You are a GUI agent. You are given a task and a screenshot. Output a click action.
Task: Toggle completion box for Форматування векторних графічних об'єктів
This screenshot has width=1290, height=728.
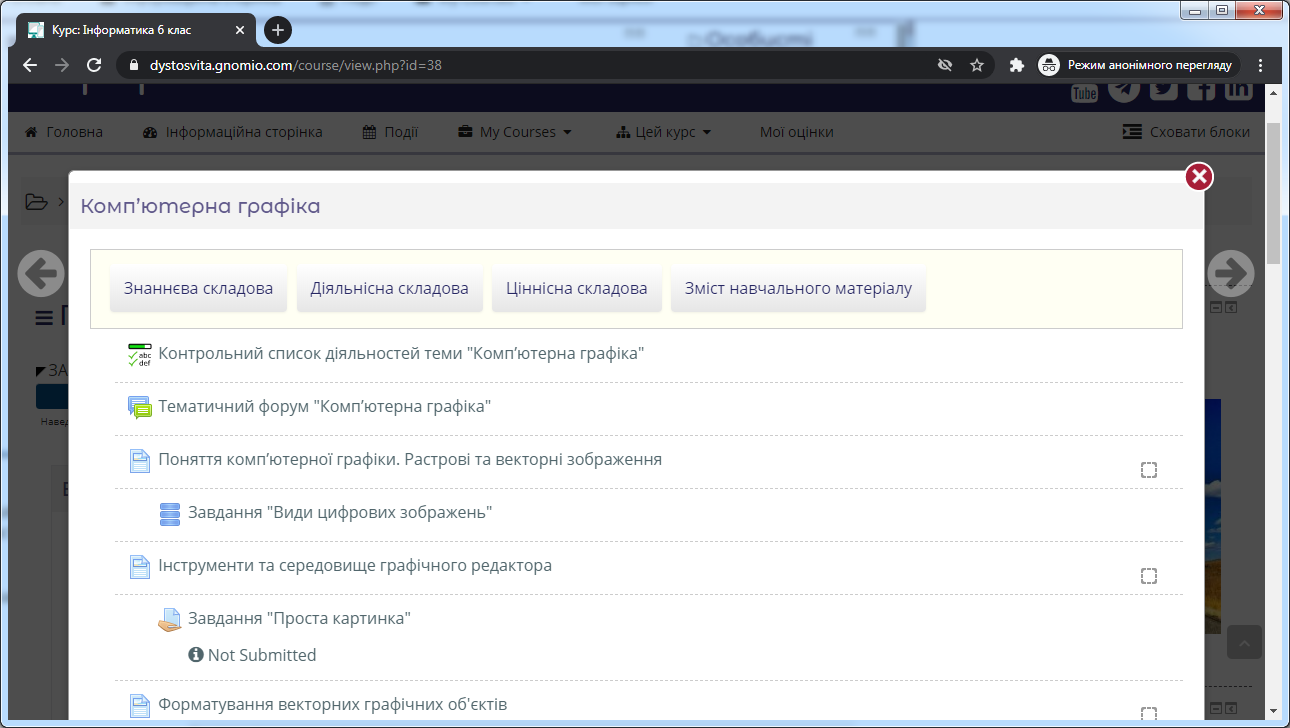point(1149,714)
